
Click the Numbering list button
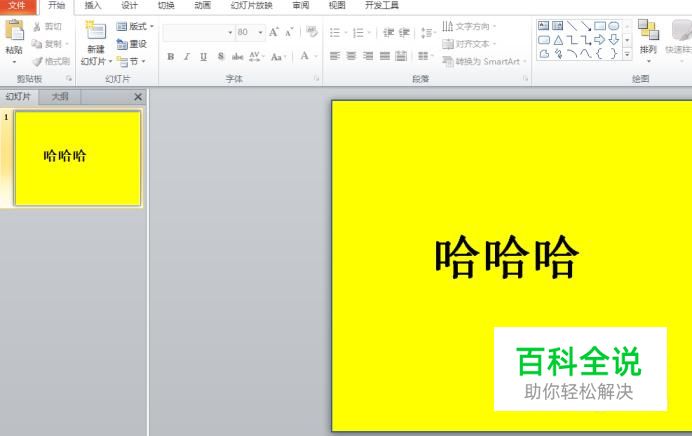coord(358,32)
